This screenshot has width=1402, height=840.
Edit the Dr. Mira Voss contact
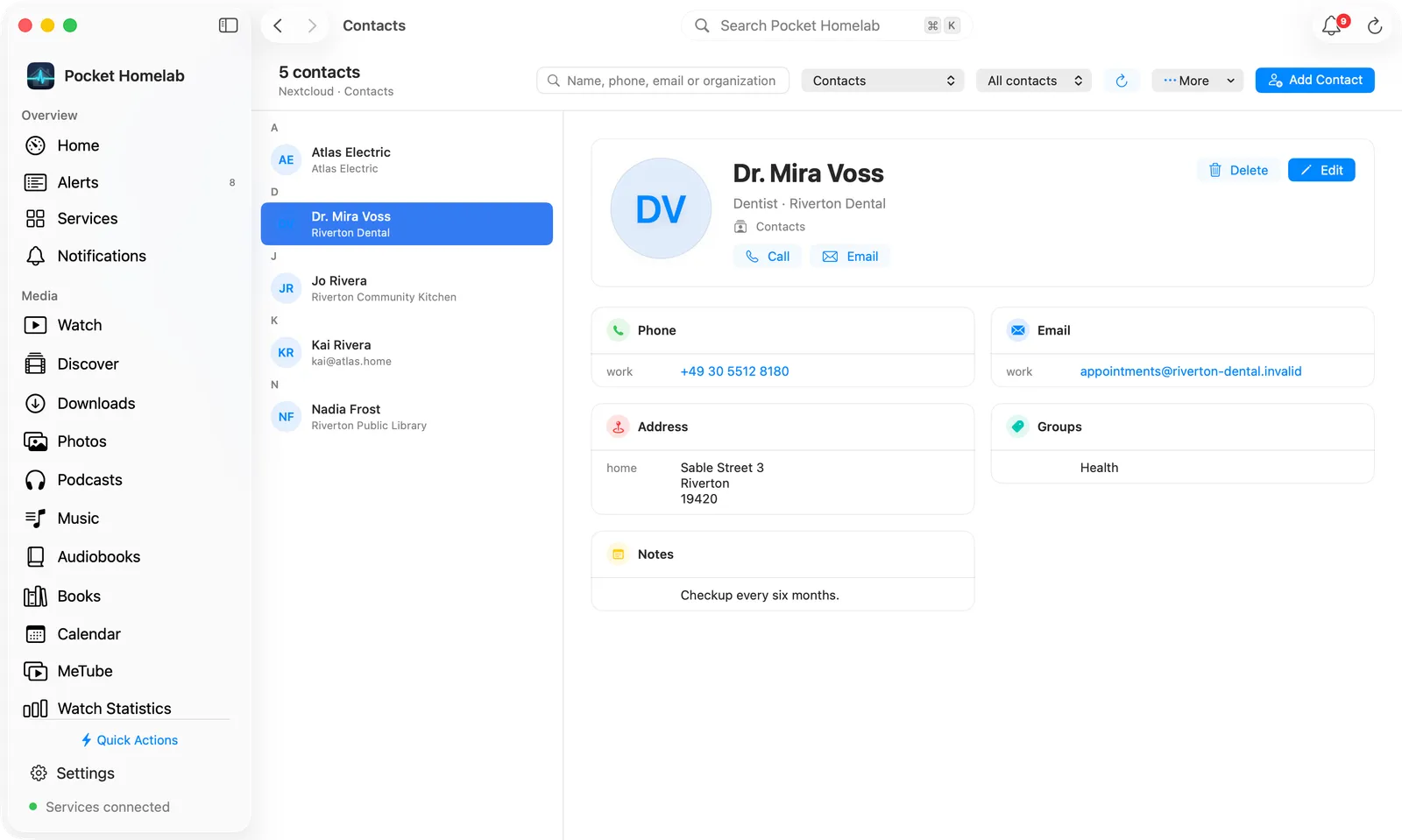1321,170
